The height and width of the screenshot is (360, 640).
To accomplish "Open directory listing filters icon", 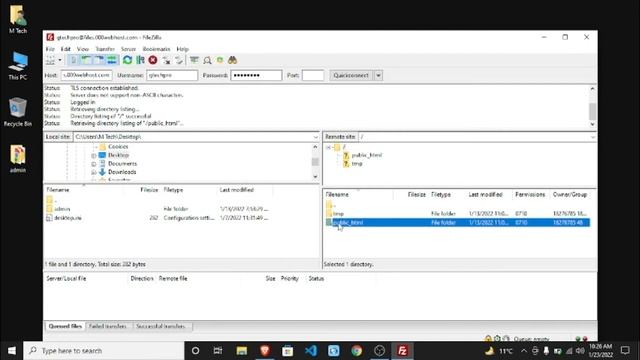I will pos(194,60).
